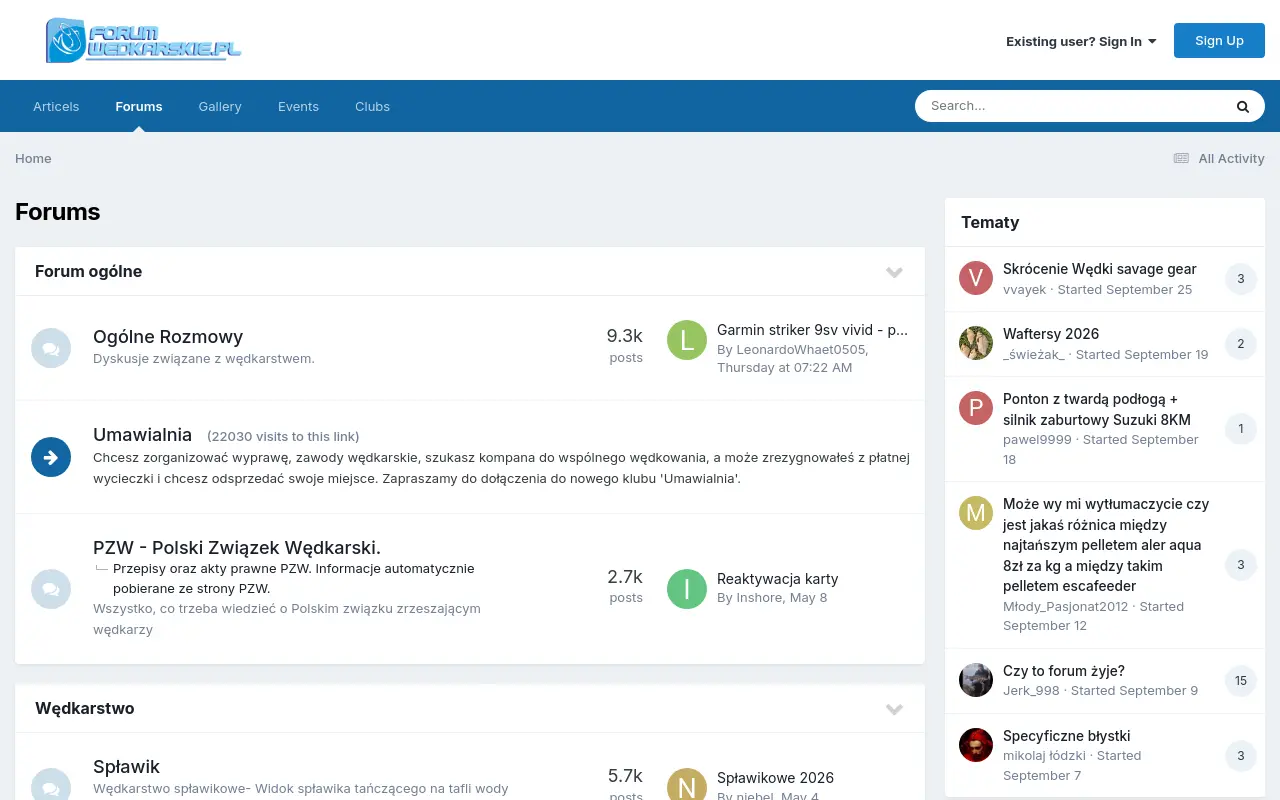
Task: Click the PZW forum bubble icon
Action: [51, 589]
